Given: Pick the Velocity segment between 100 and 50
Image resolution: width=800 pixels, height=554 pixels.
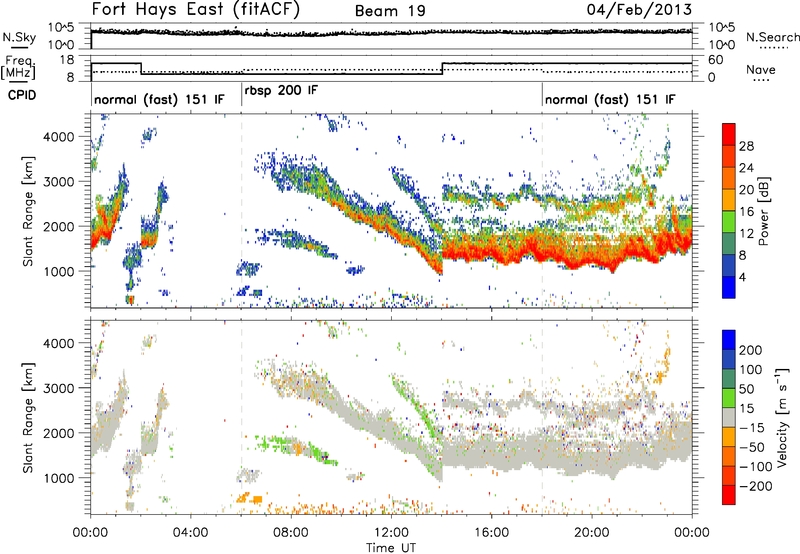Looking at the screenshot, I should pyautogui.click(x=729, y=379).
